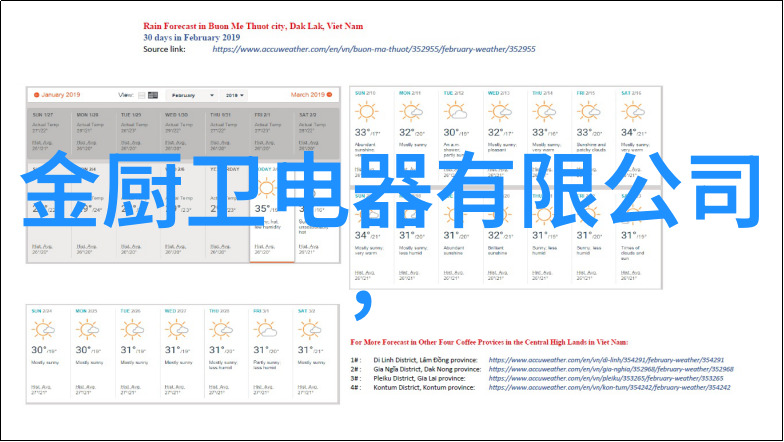Viewport: 784px width, 442px height.
Task: Click the weather icon for TUE 2/26
Action: click(x=132, y=330)
